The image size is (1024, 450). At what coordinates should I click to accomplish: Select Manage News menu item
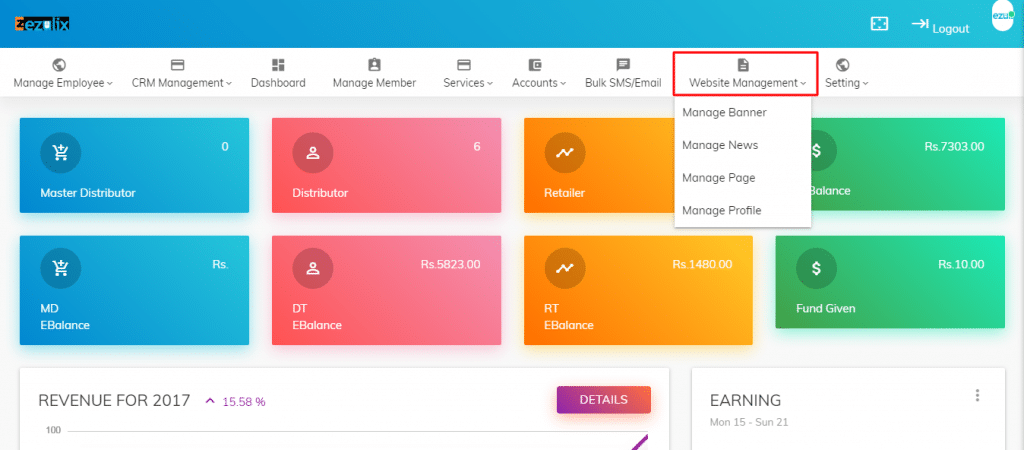pos(743,145)
